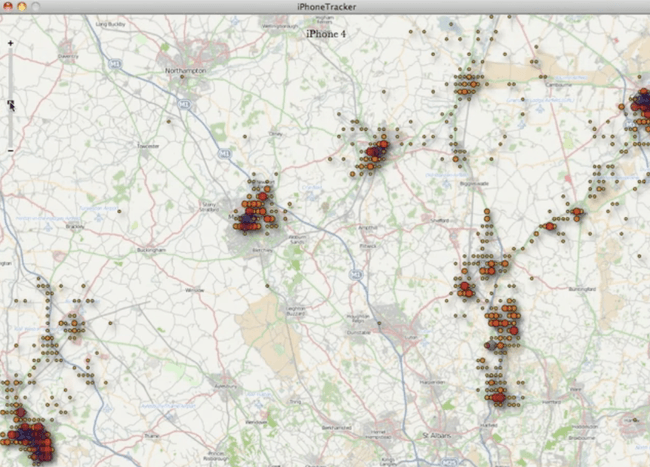
Task: Zoom out with the minus button
Action: 10,150
